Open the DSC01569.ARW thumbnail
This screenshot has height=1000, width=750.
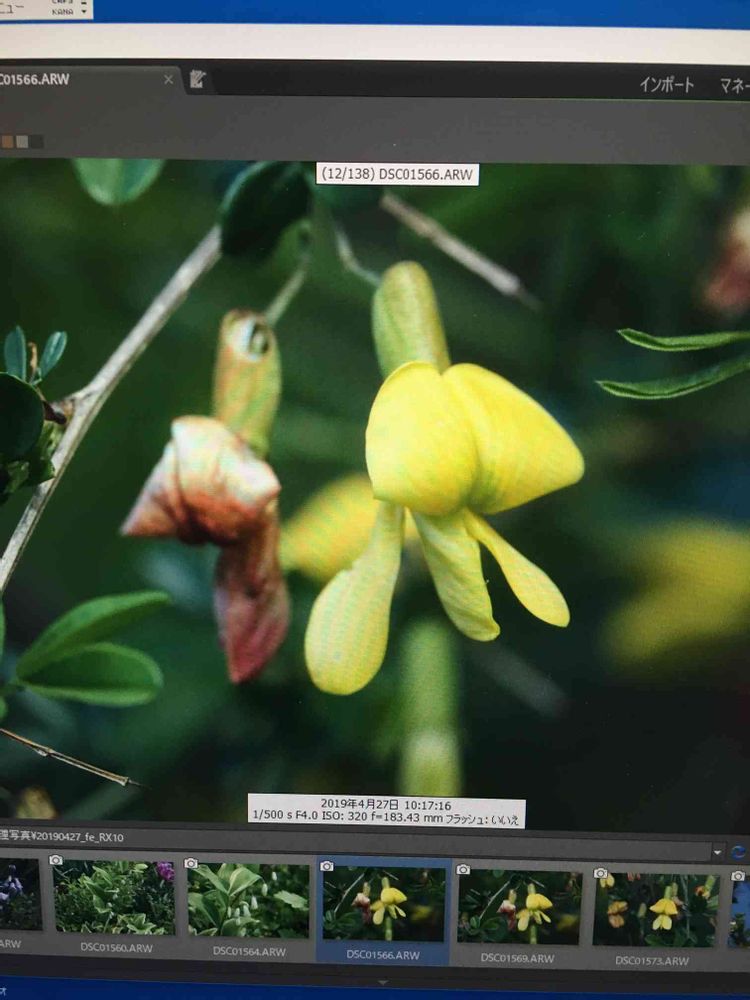tap(518, 907)
